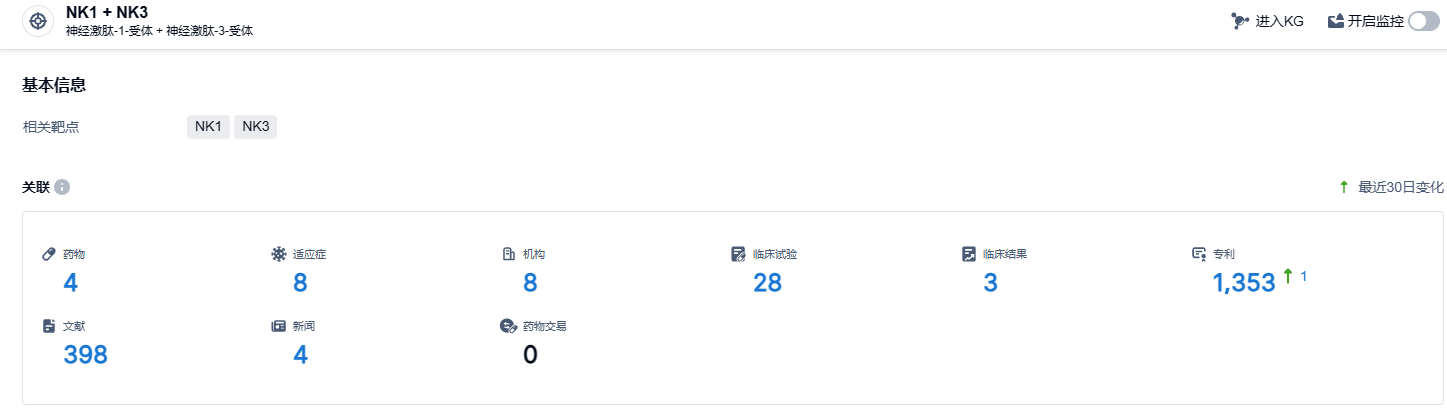
Task: Open the 4 related drugs count
Action: coord(70,283)
